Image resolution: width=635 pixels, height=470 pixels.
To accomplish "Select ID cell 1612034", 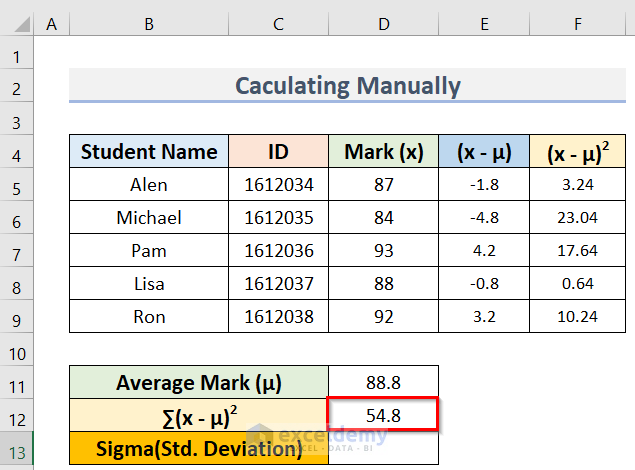I will pyautogui.click(x=279, y=185).
